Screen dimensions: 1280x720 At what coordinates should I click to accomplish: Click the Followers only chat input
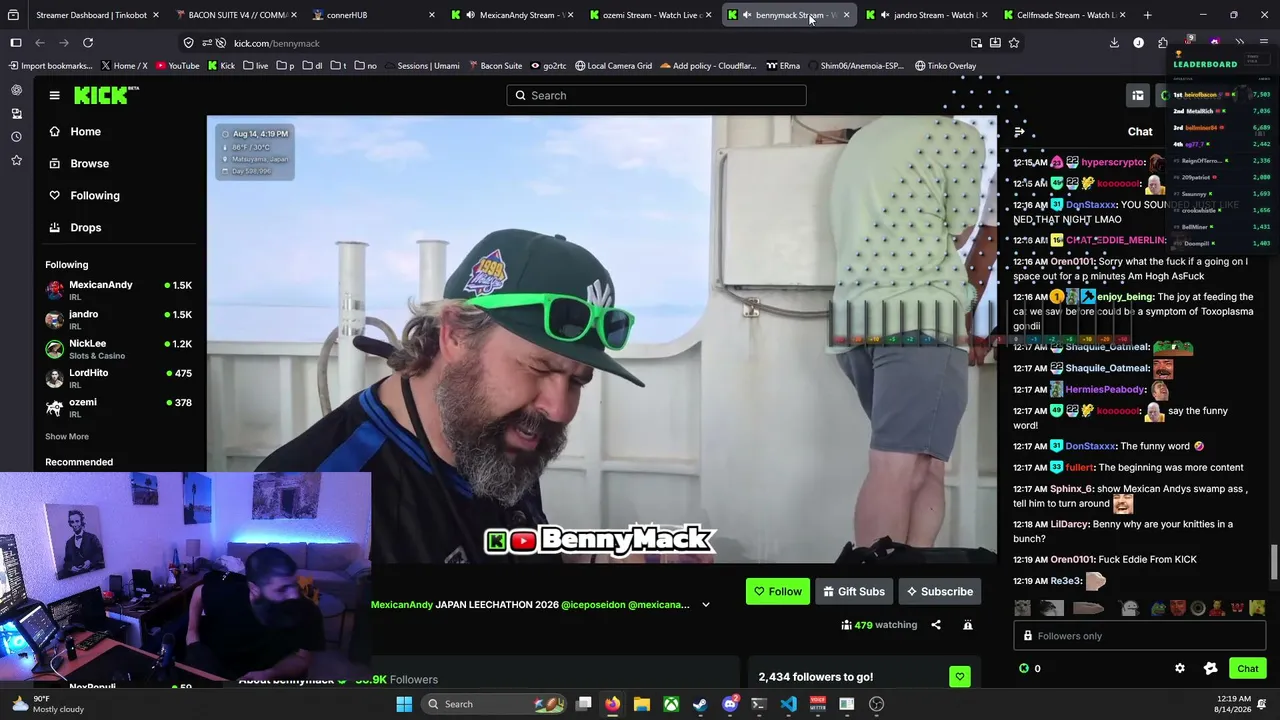(1139, 636)
